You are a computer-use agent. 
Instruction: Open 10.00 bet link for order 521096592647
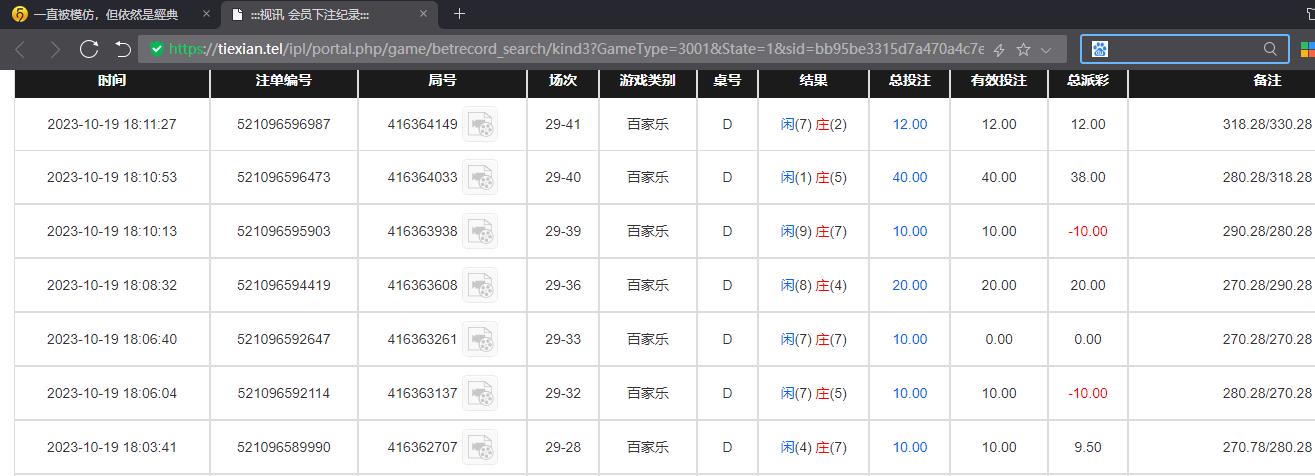[x=910, y=339]
